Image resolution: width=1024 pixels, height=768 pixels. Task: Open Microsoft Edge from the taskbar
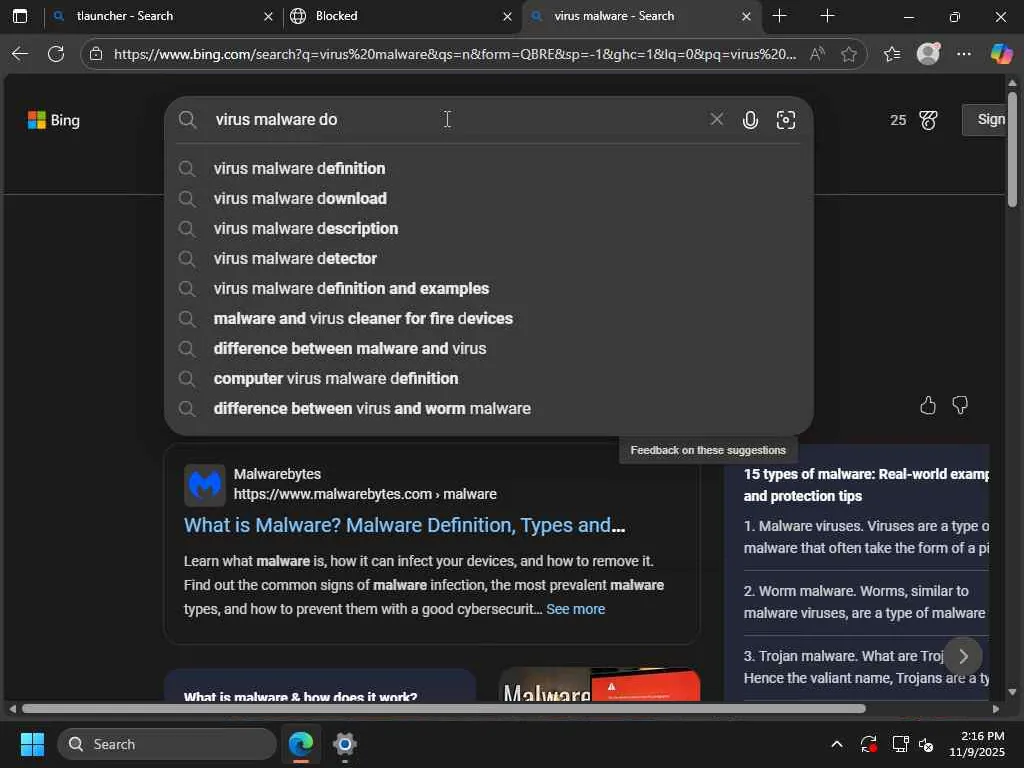click(x=301, y=744)
